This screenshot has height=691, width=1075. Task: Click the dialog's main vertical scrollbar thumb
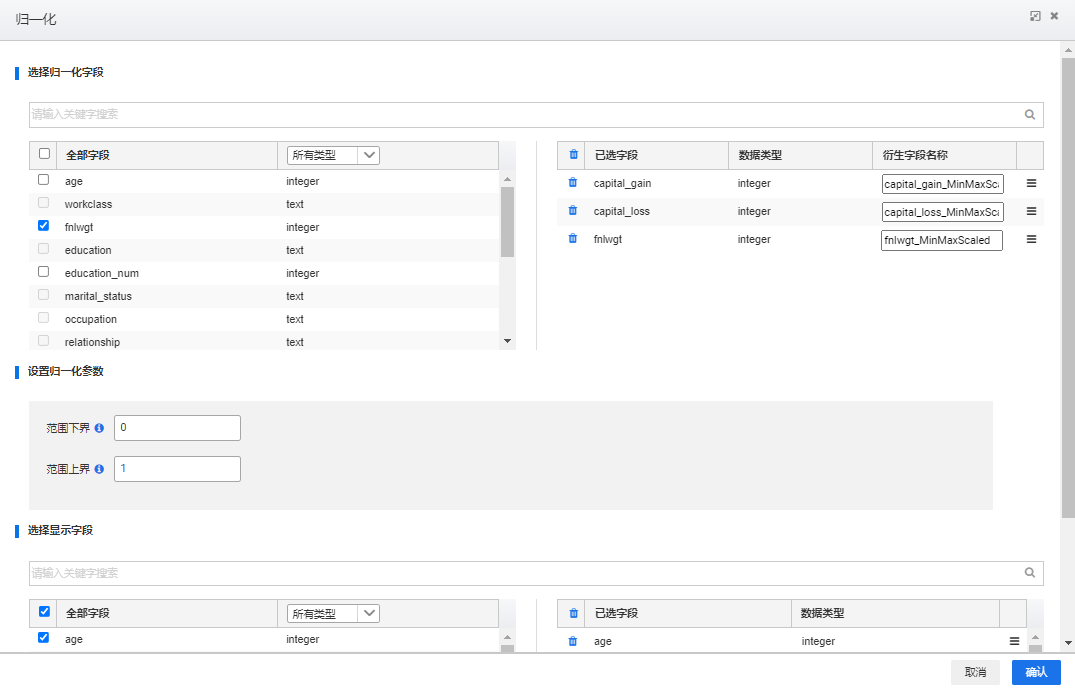coord(1068,288)
